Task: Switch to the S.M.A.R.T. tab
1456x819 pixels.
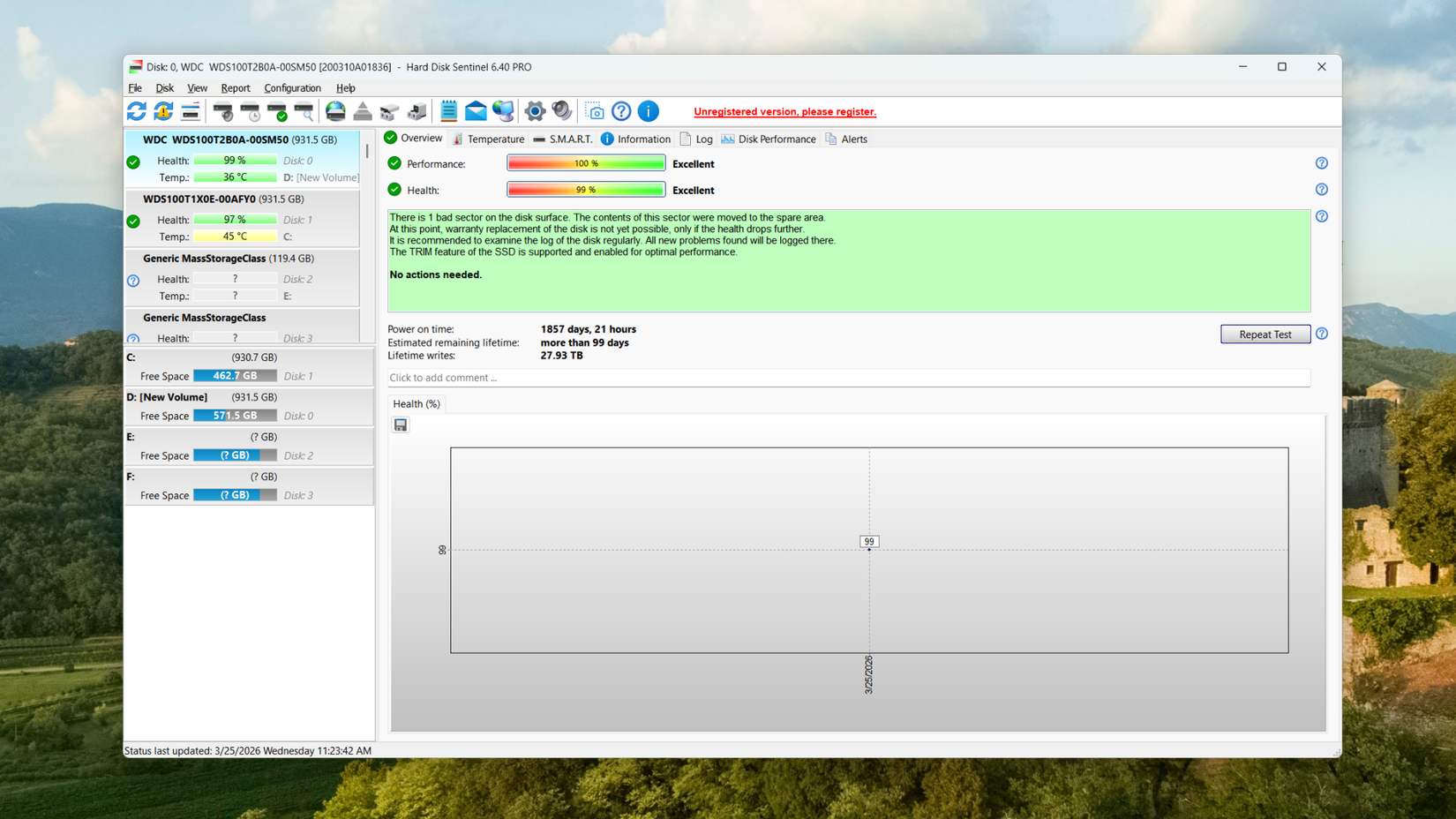Action: point(563,139)
